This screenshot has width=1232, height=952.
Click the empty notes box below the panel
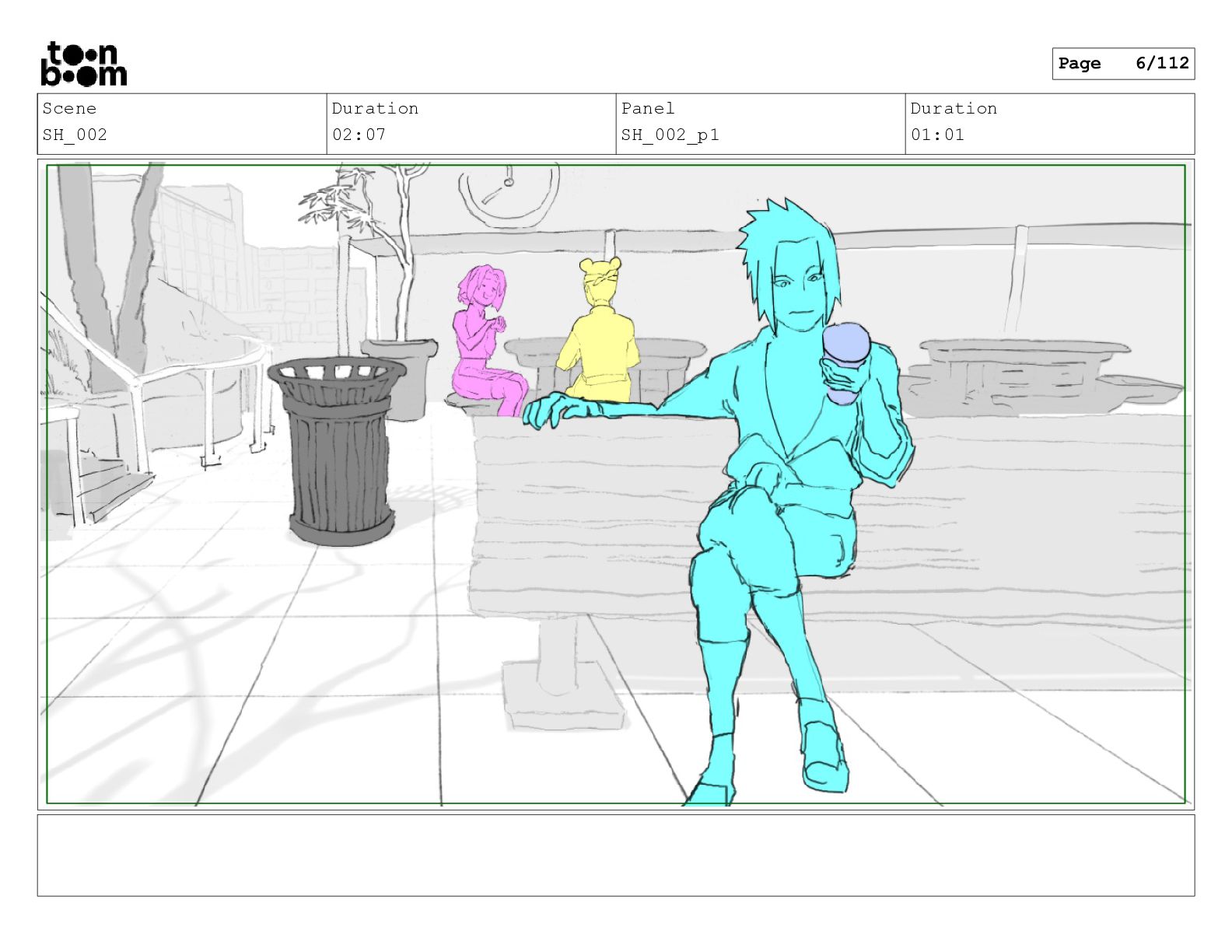(616, 856)
